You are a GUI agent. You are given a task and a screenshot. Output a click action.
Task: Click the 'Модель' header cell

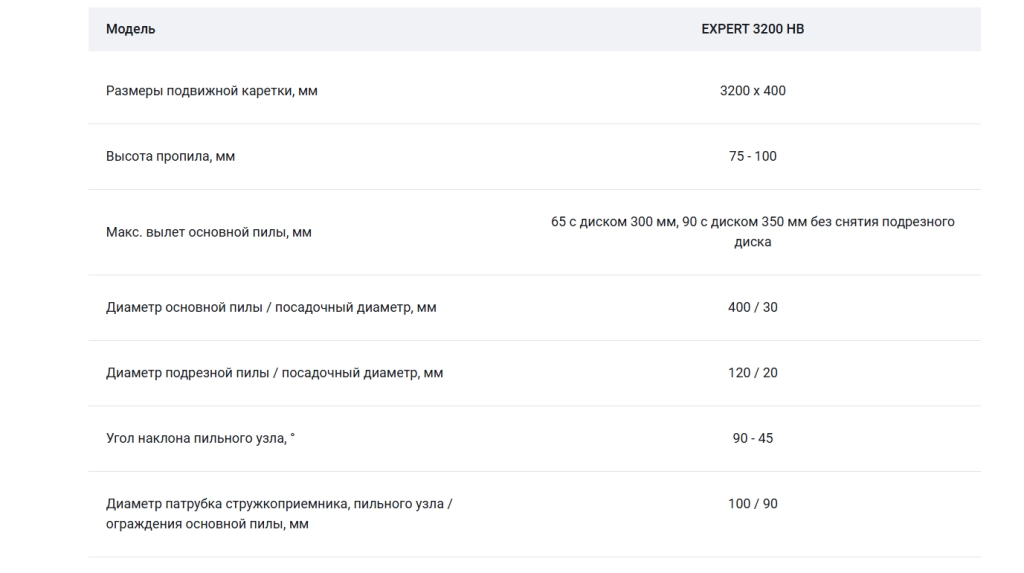(x=131, y=29)
